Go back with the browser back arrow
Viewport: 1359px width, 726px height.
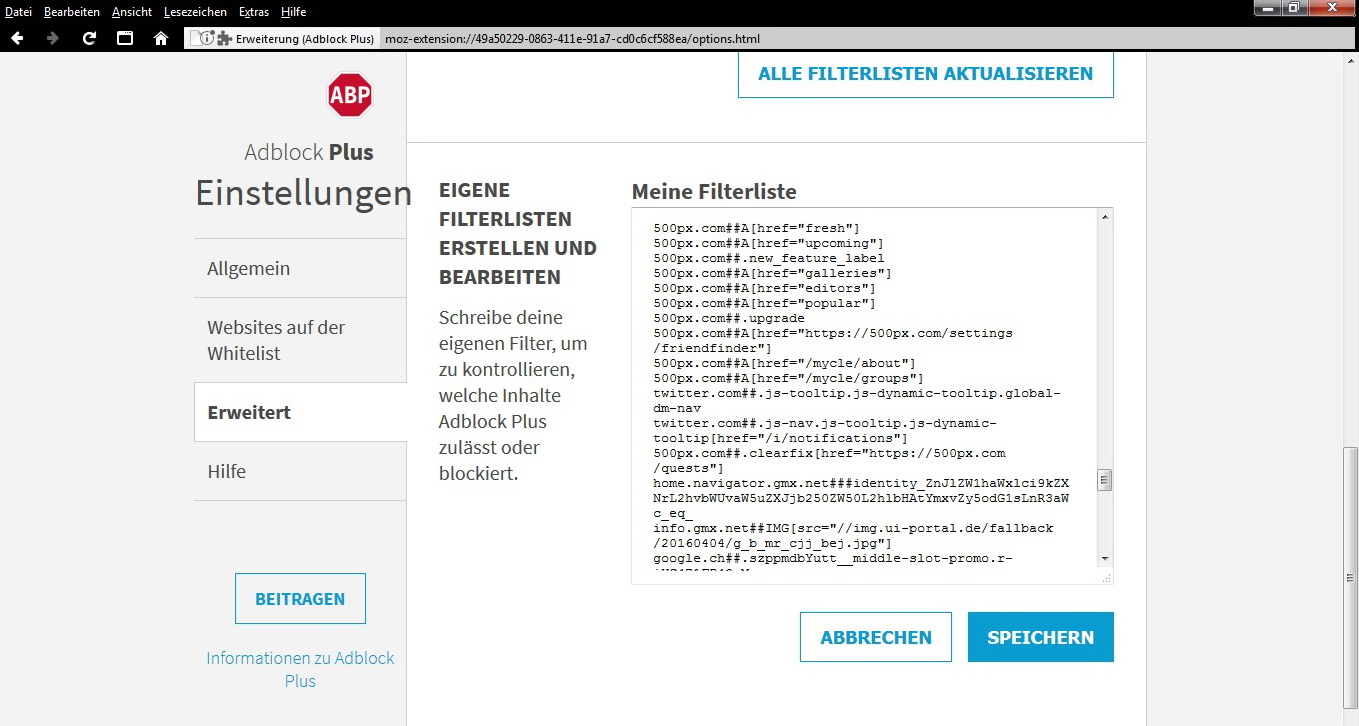[17, 39]
